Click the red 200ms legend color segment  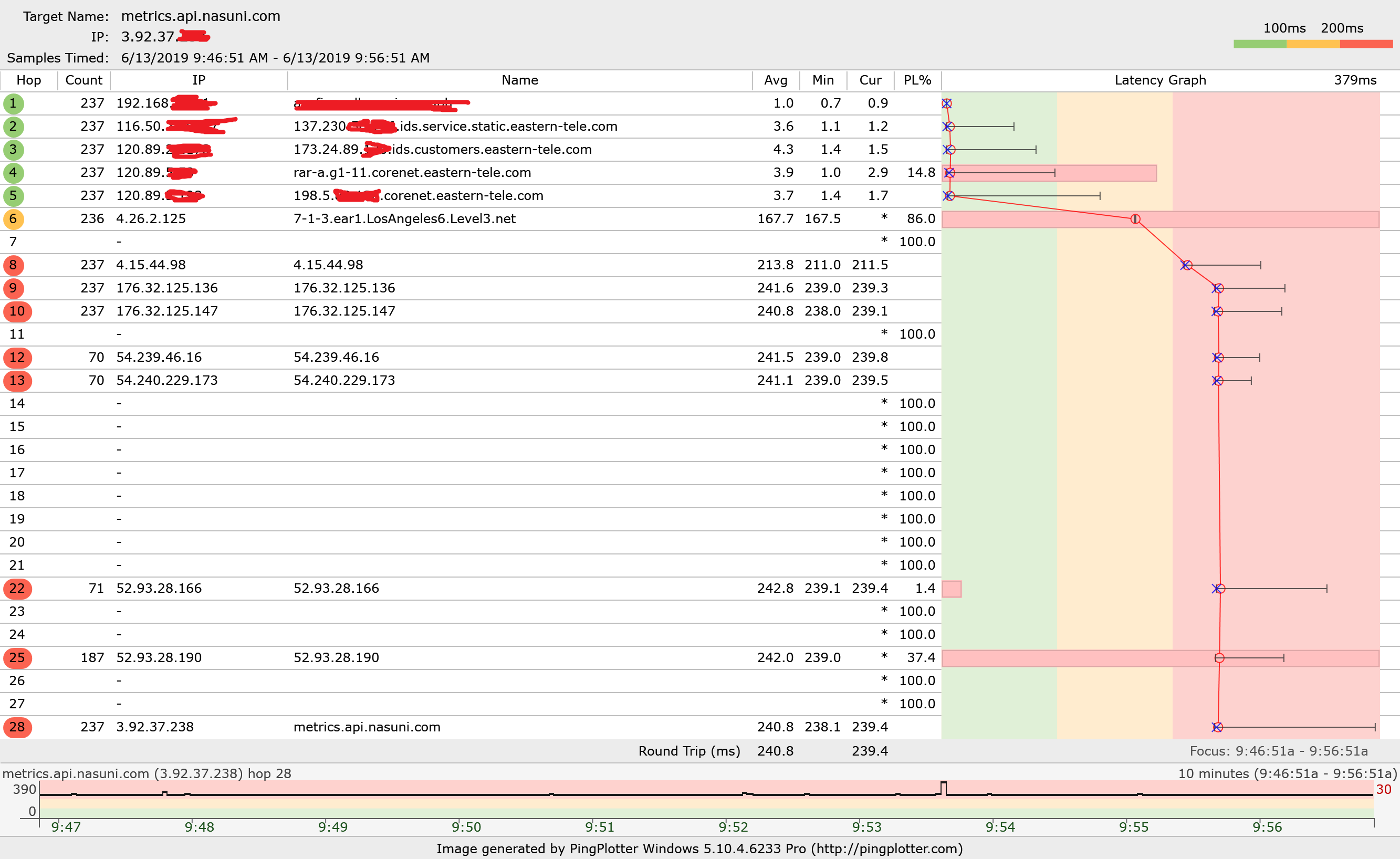pyautogui.click(x=1366, y=44)
